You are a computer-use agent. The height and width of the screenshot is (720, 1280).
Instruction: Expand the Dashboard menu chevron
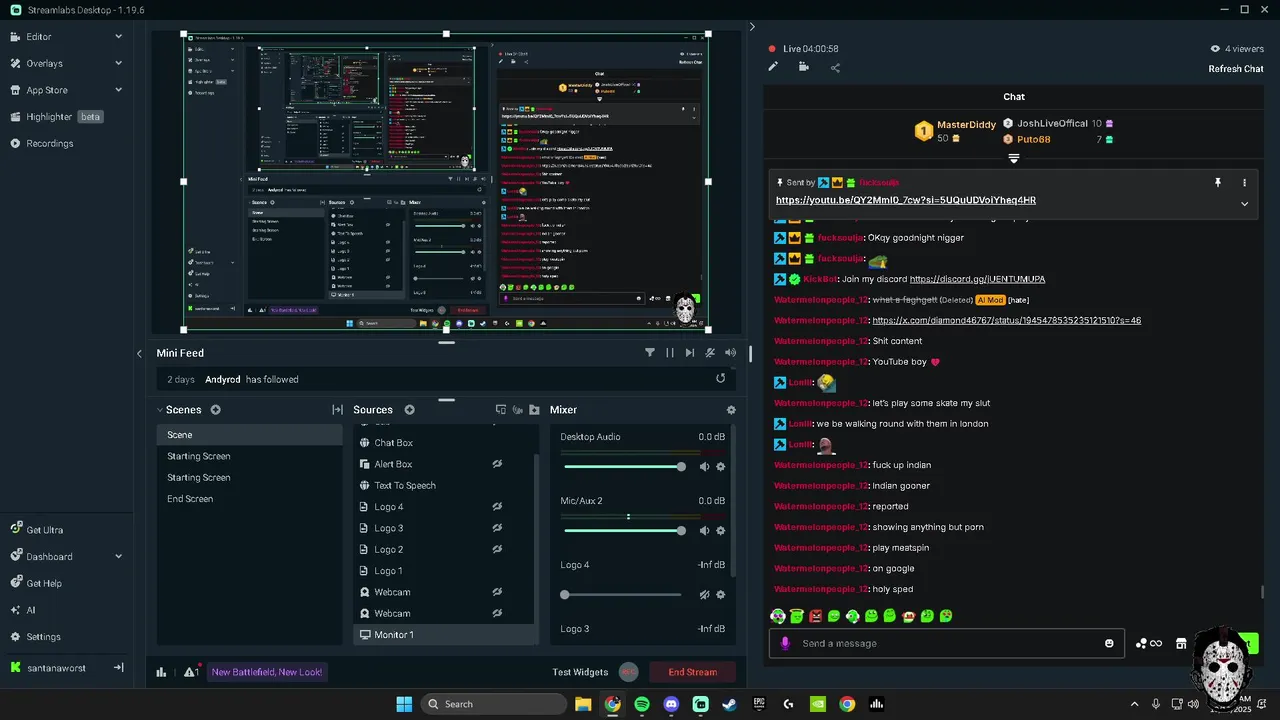[x=118, y=557]
